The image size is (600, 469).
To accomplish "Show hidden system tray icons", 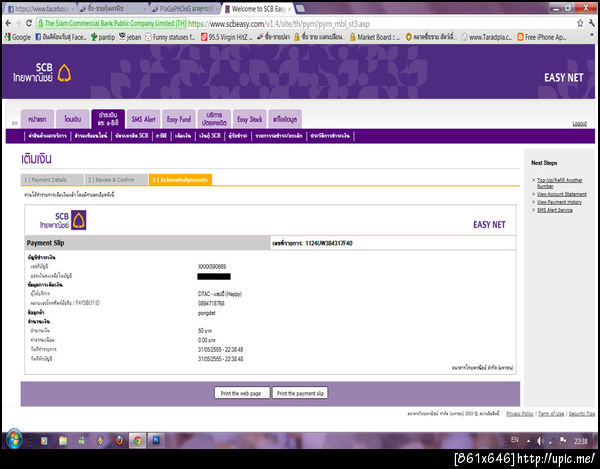I will tap(528, 441).
